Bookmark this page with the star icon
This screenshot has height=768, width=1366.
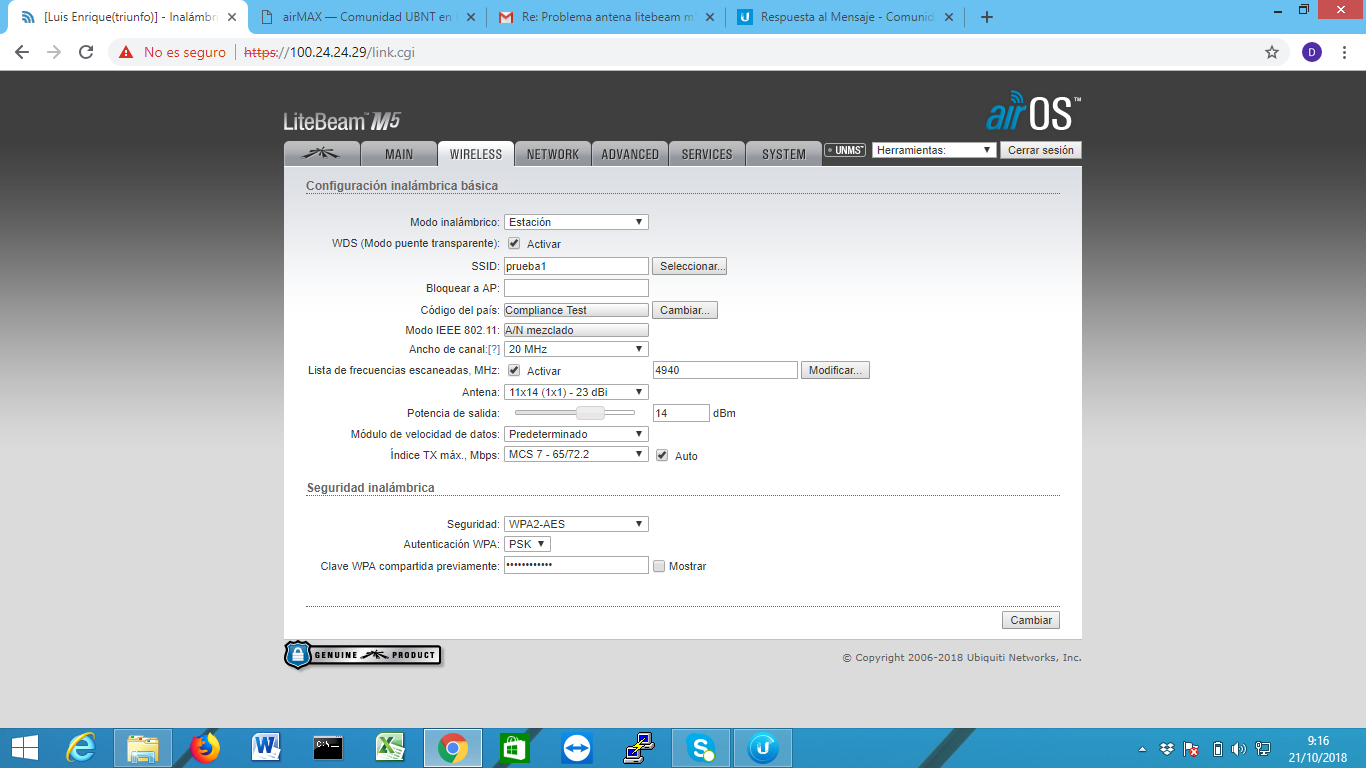point(1272,52)
